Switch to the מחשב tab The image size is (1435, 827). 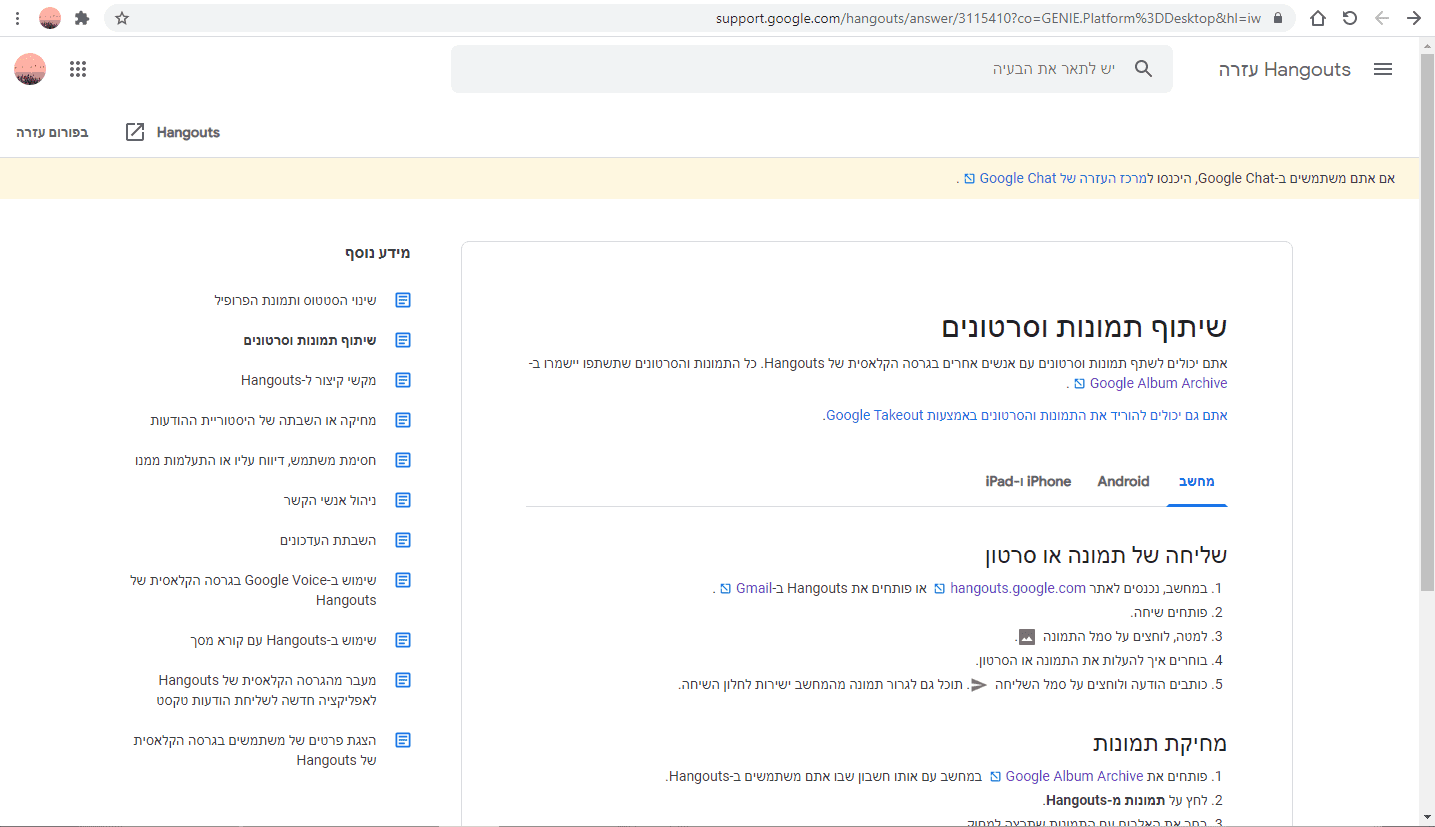click(1197, 481)
